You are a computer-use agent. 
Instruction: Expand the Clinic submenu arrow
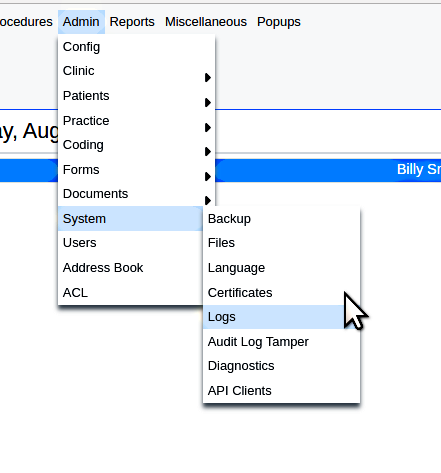click(x=208, y=77)
